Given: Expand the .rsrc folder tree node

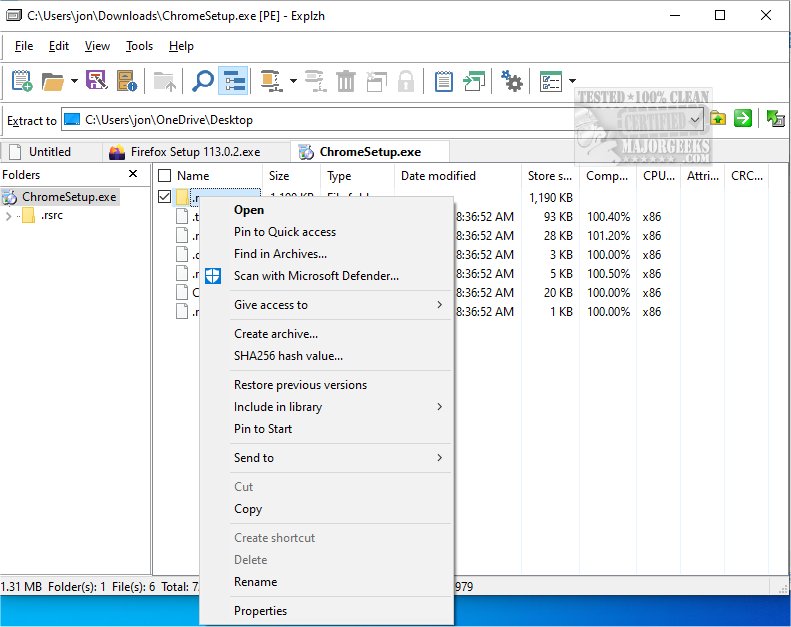Looking at the screenshot, I should pyautogui.click(x=9, y=216).
